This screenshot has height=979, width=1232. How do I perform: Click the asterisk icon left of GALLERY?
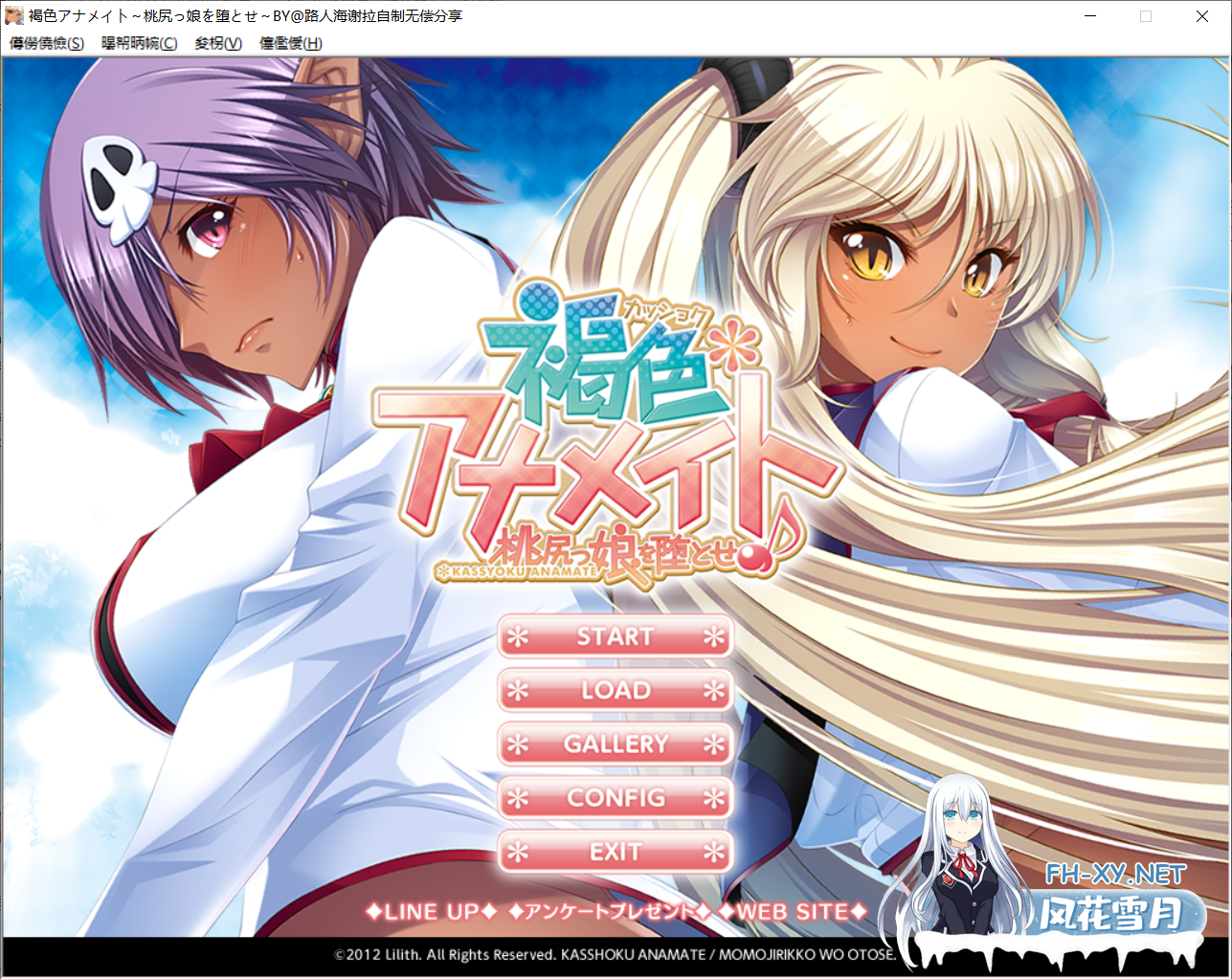518,744
